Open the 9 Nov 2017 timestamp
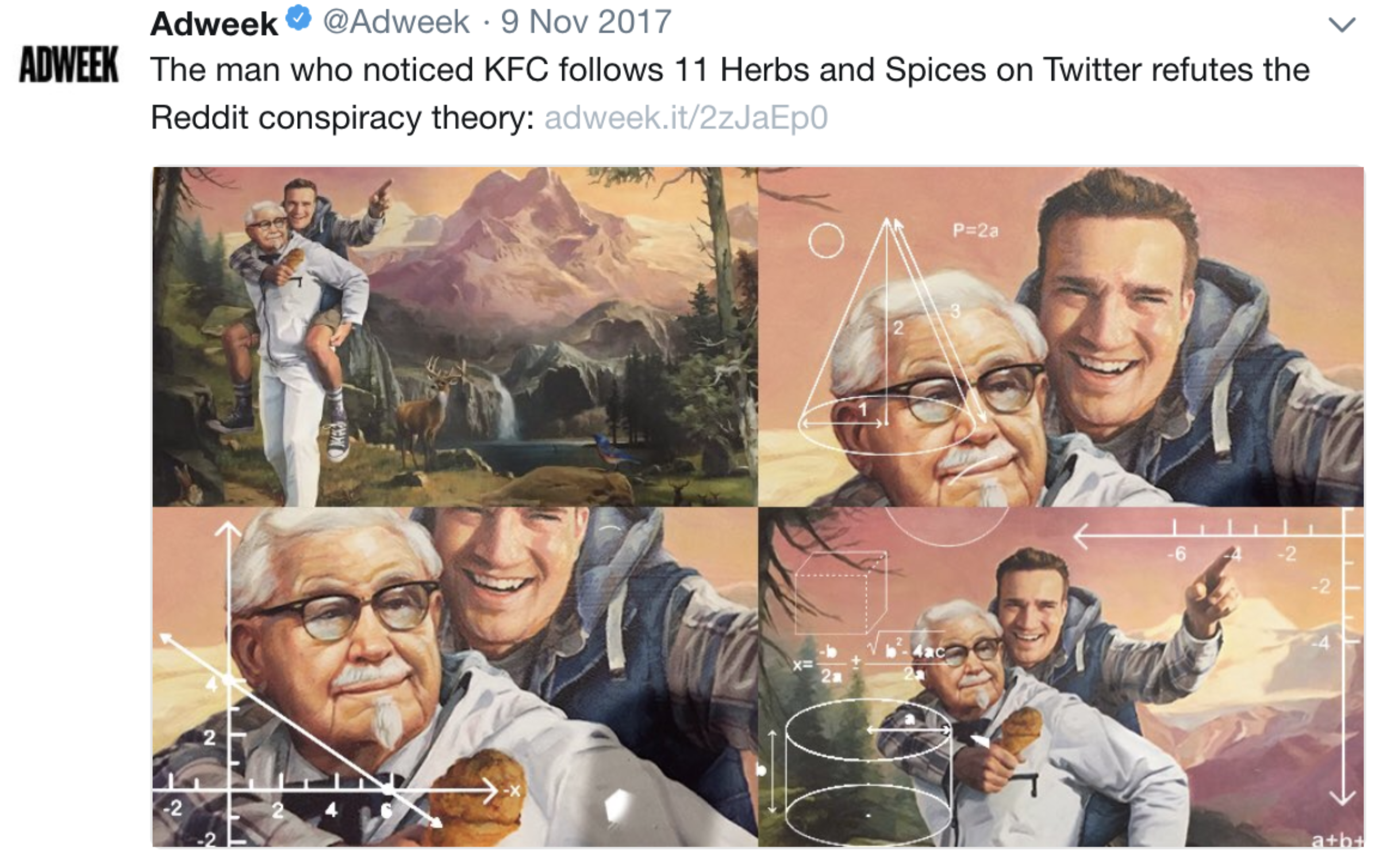 click(586, 22)
